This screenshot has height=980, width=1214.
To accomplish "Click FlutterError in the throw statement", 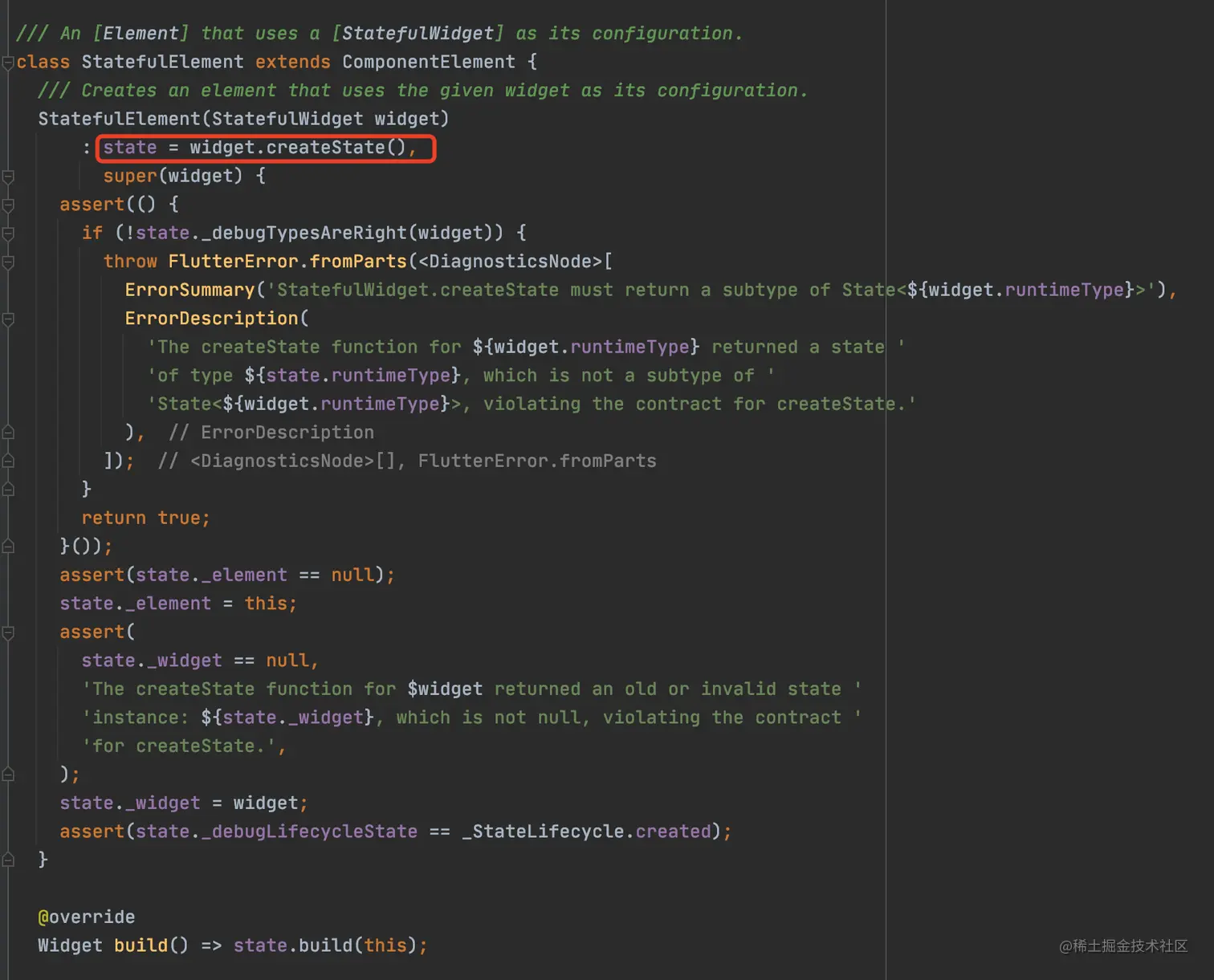I will click(x=233, y=262).
